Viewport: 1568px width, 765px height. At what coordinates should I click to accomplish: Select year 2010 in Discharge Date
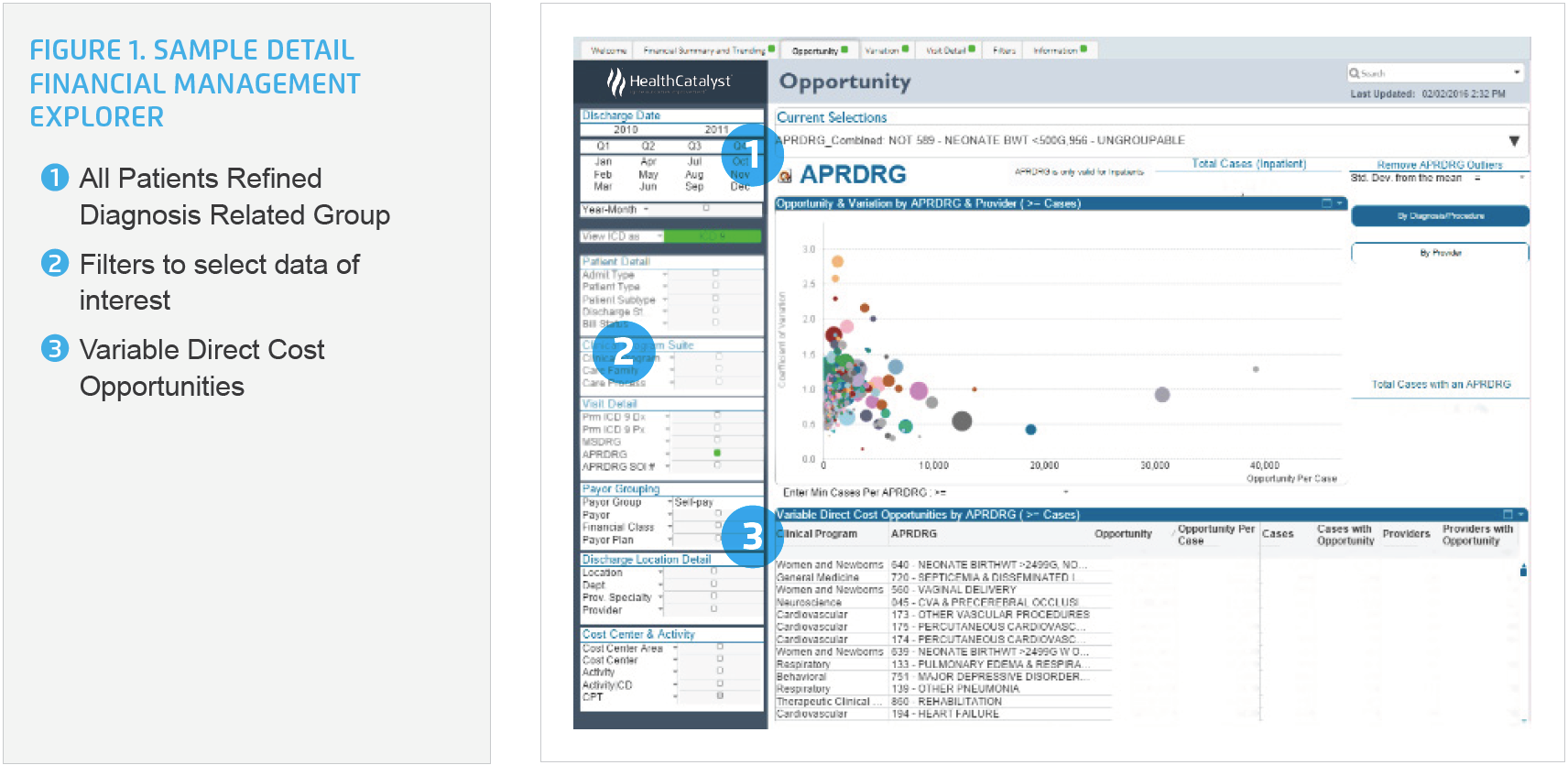[626, 129]
